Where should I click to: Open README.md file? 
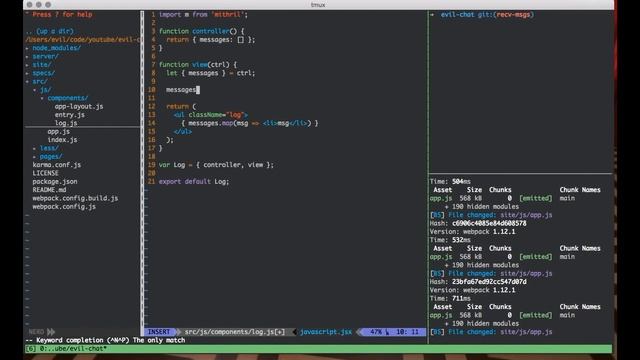click(49, 190)
